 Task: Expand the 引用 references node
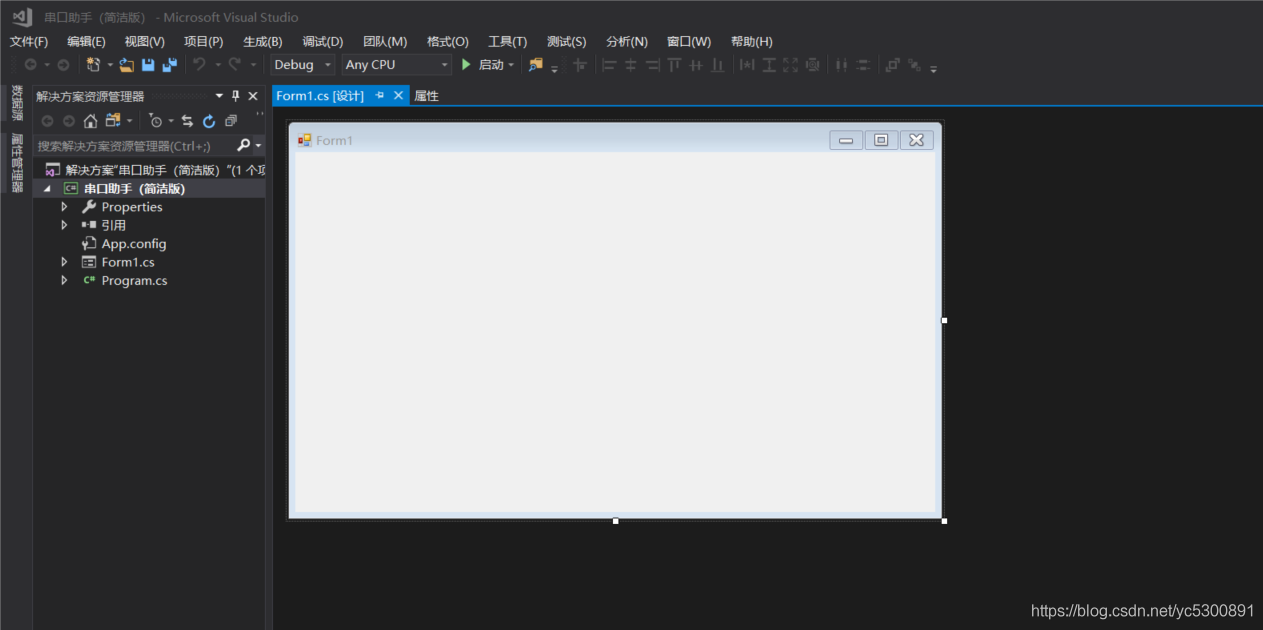point(64,225)
